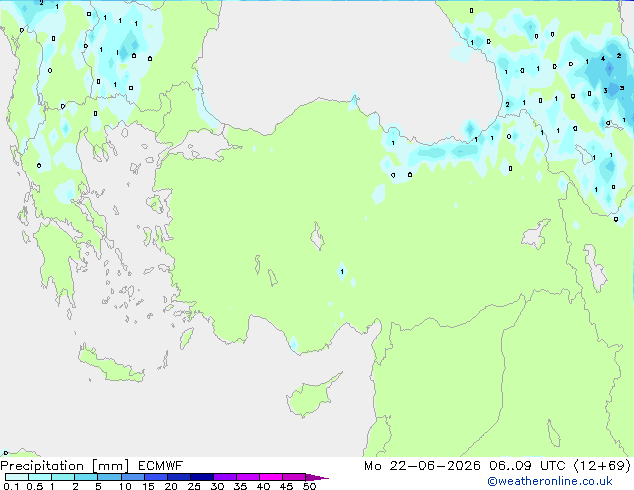Image resolution: width=634 pixels, height=490 pixels.
Task: Click the 30–35 mm purple legend swatch
Action: pos(225,477)
